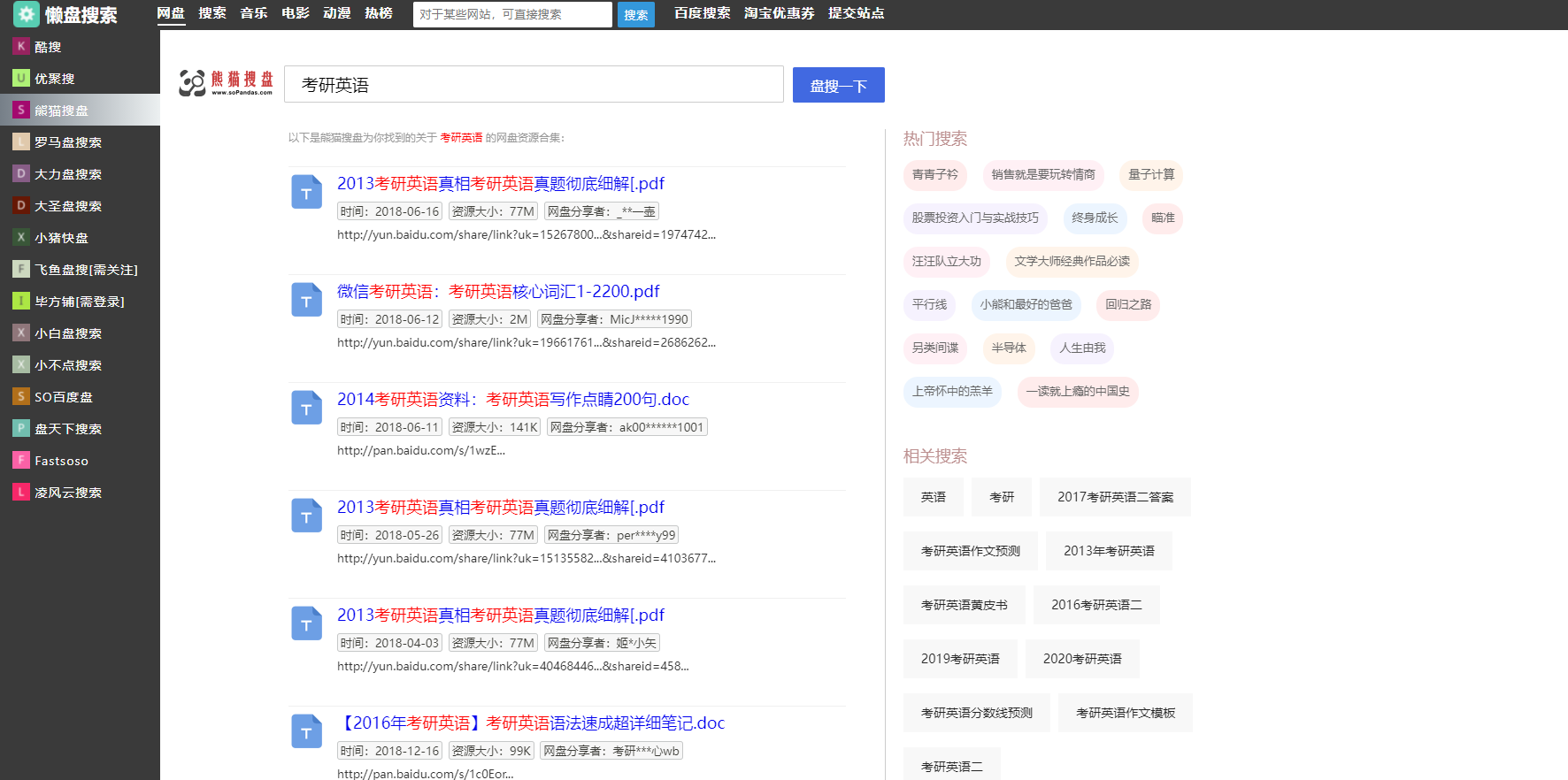Click the 考研英语 search box

point(534,84)
